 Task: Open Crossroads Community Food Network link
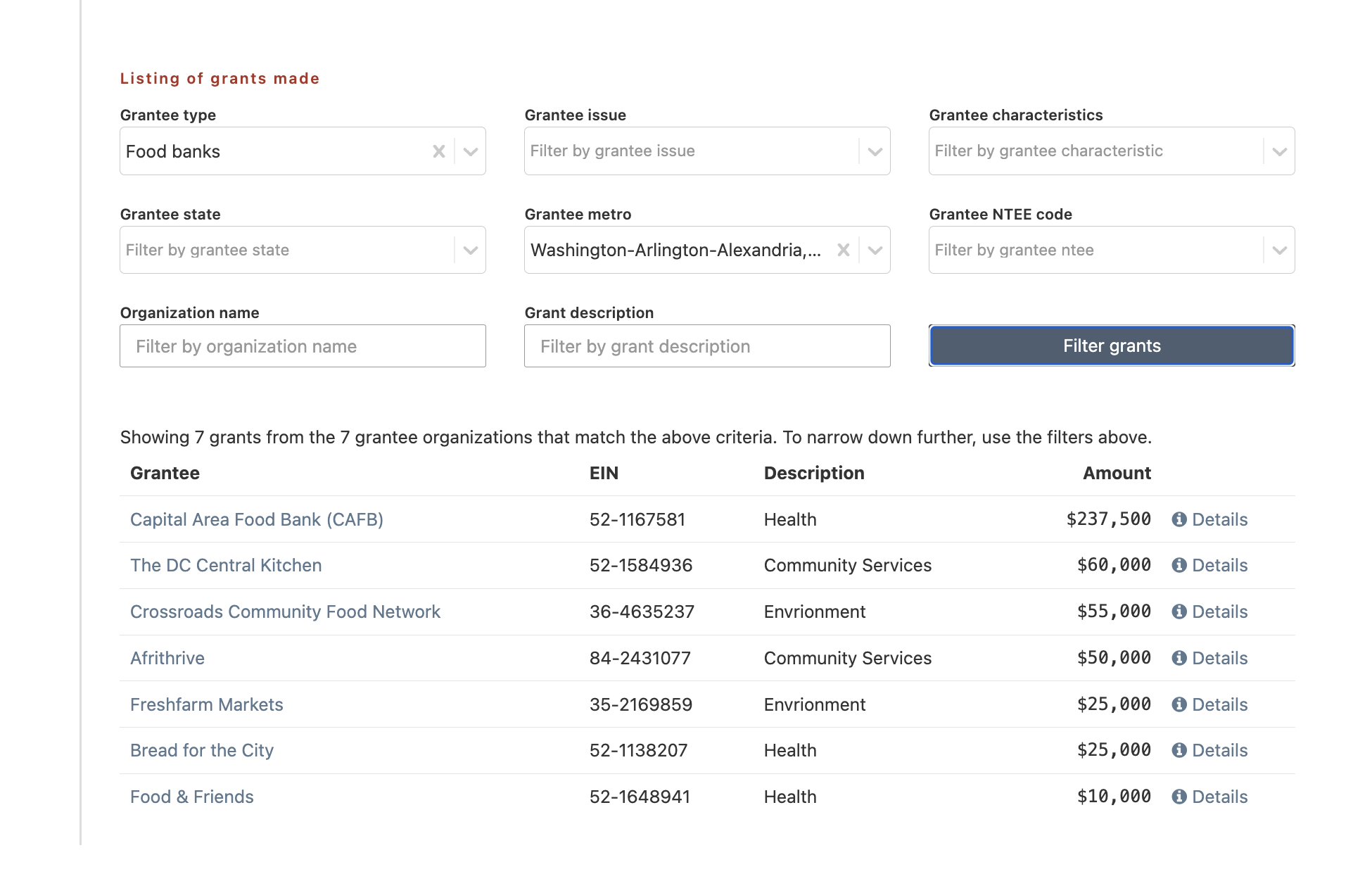(x=285, y=612)
